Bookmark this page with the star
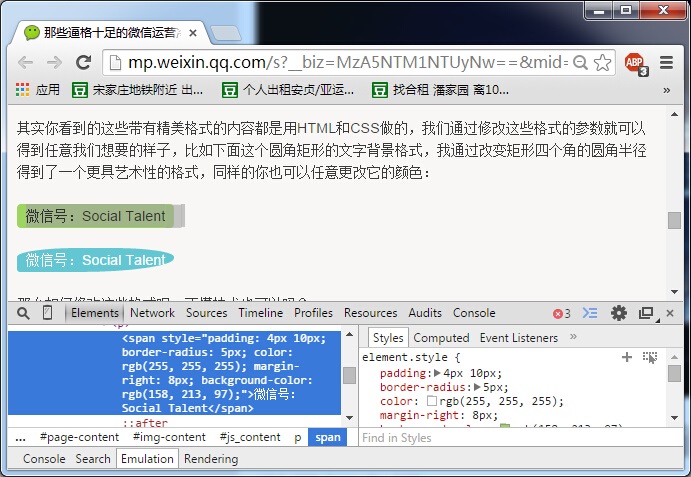The width and height of the screenshot is (691, 477). tap(602, 62)
